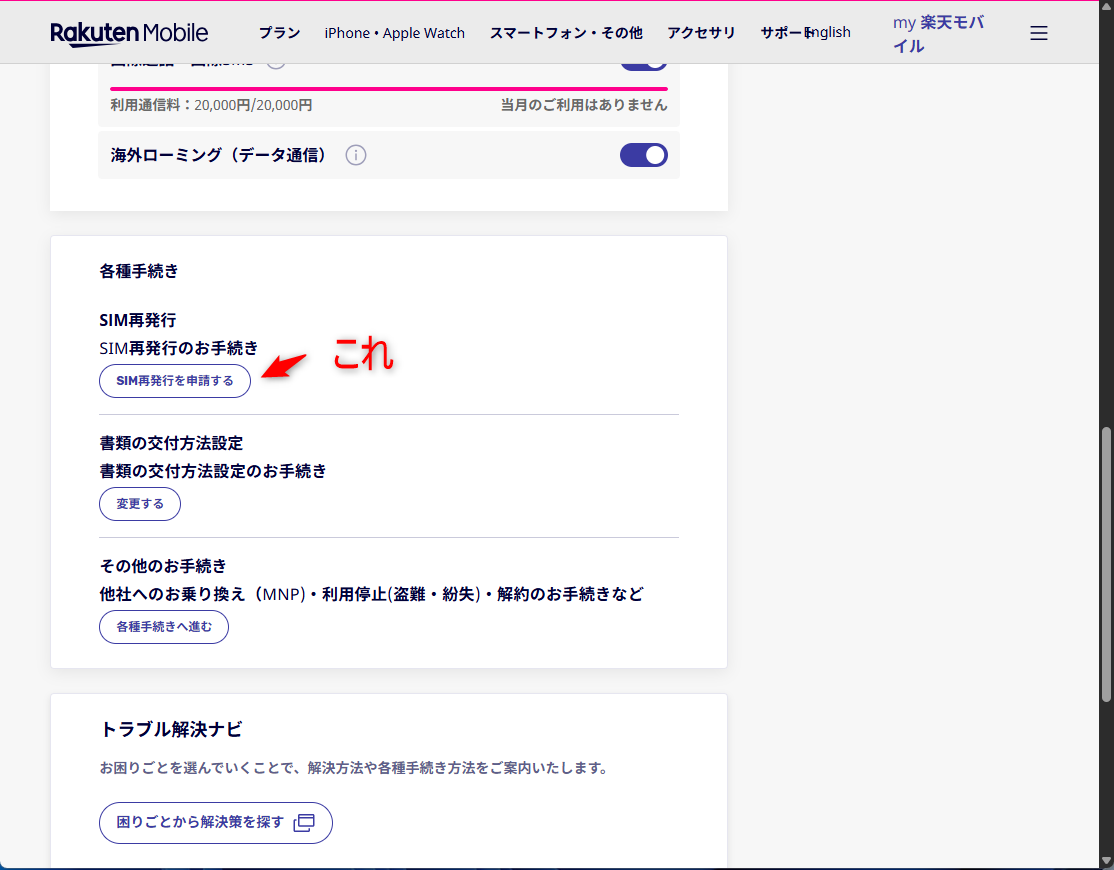
Task: Switch site language to English
Action: tap(831, 33)
